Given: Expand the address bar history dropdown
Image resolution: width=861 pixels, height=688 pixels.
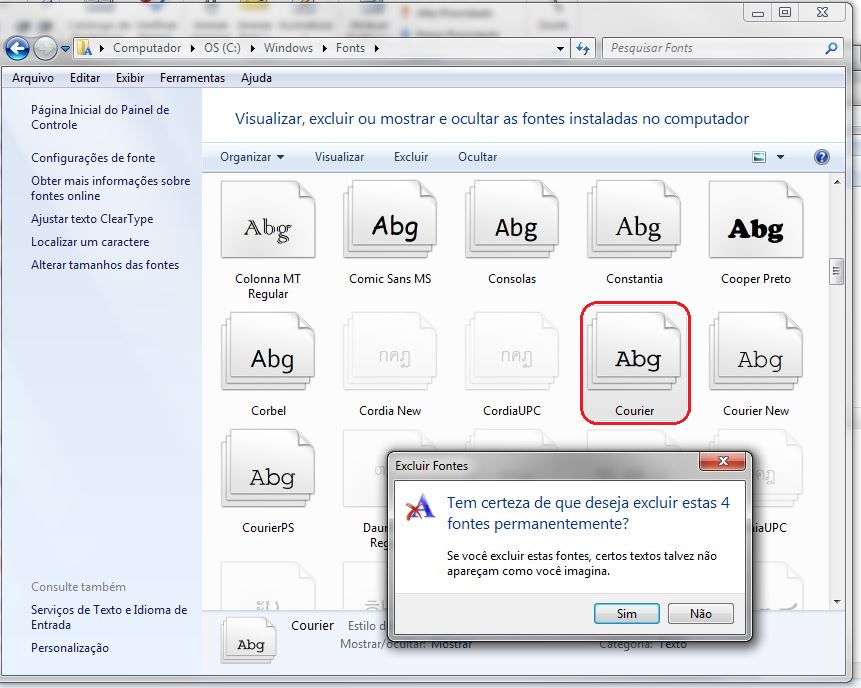Looking at the screenshot, I should [561, 48].
